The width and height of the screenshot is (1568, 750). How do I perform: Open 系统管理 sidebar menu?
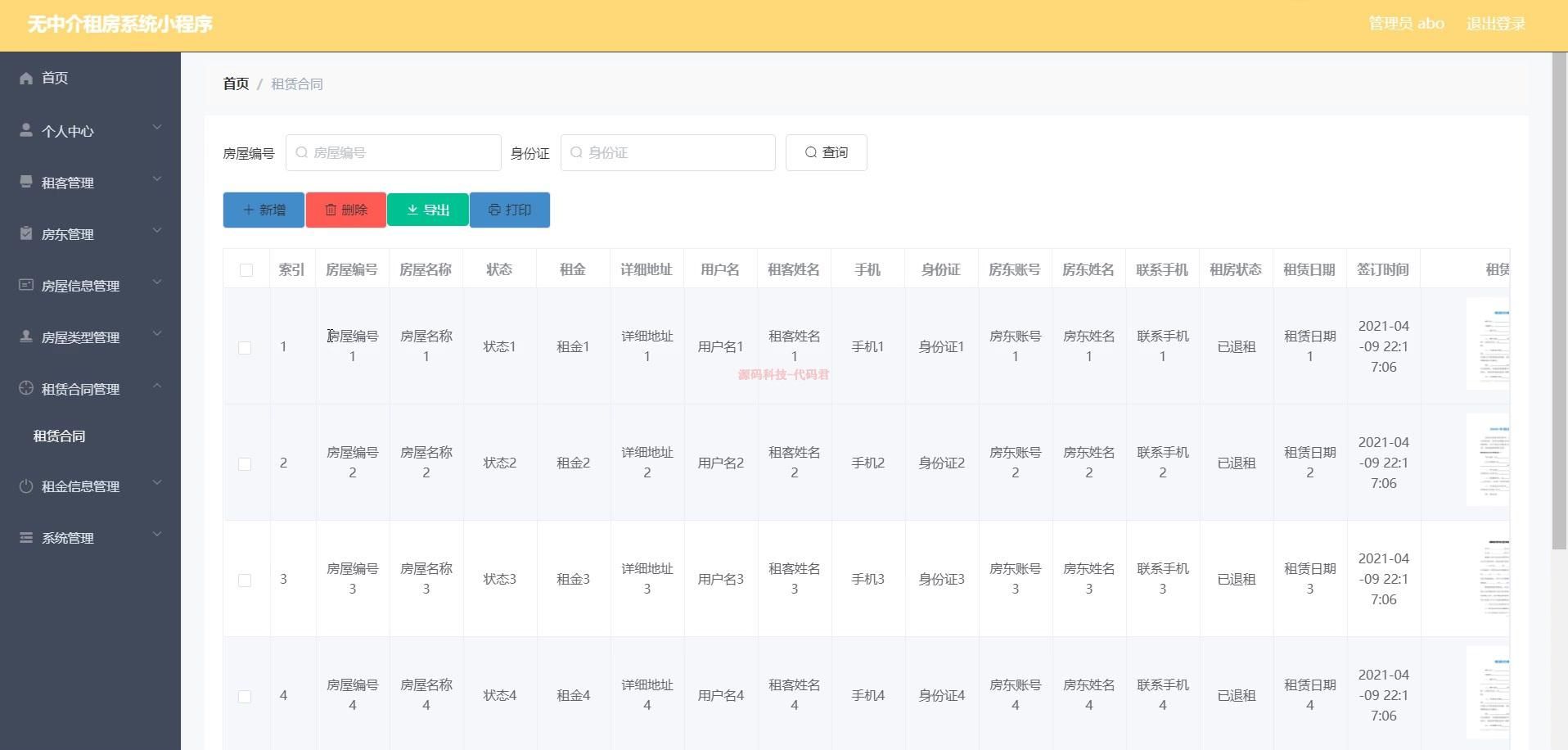[x=90, y=537]
